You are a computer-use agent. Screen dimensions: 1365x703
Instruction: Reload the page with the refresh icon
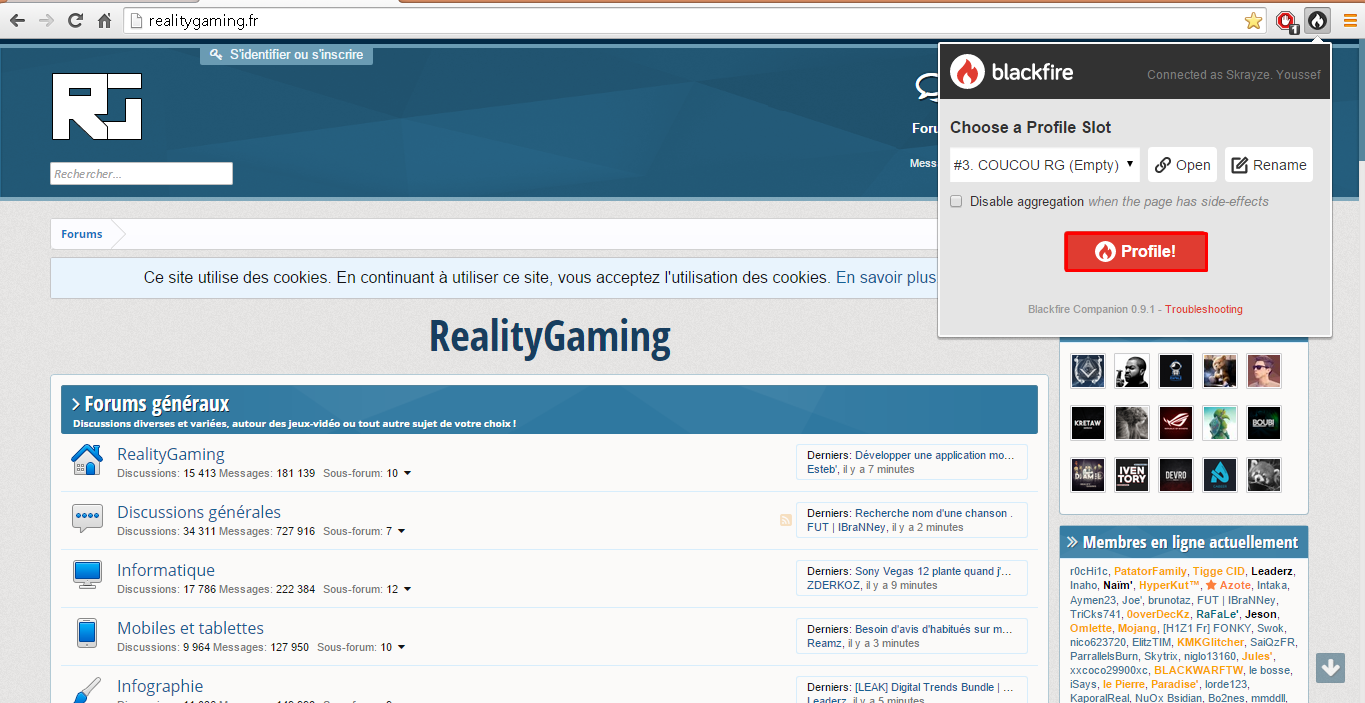[x=75, y=20]
